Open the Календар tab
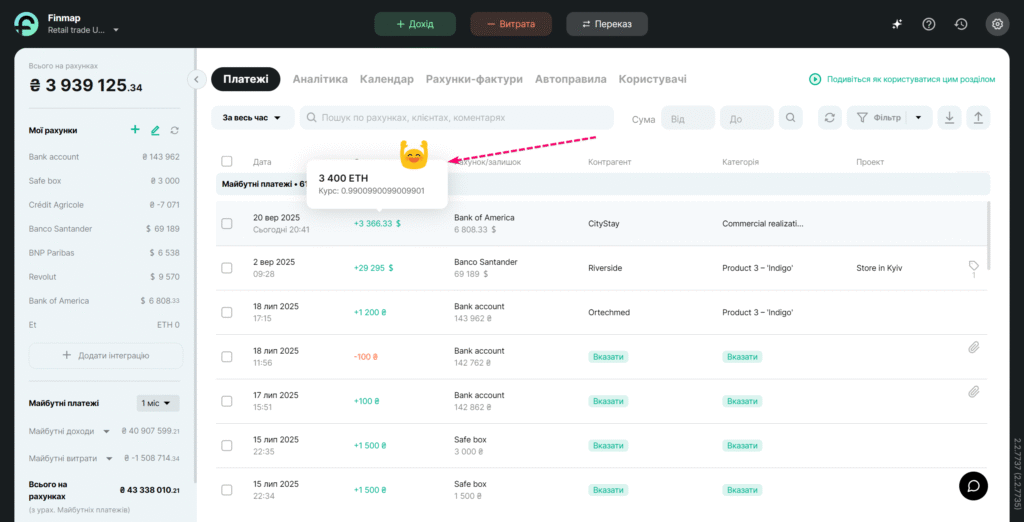This screenshot has height=522, width=1024. click(386, 79)
